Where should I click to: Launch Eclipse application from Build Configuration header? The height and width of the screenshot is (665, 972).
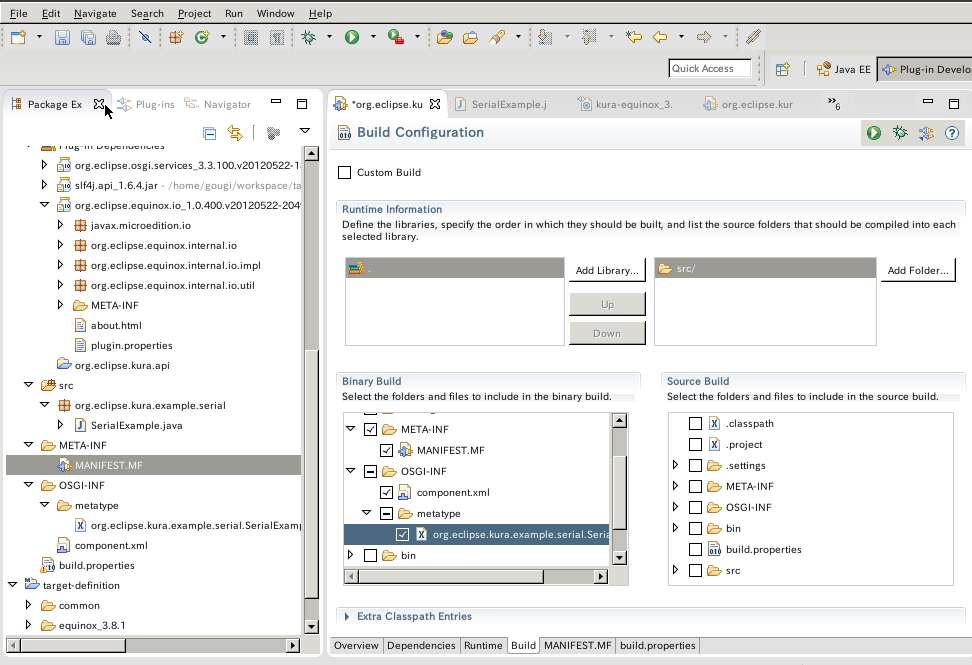click(874, 133)
